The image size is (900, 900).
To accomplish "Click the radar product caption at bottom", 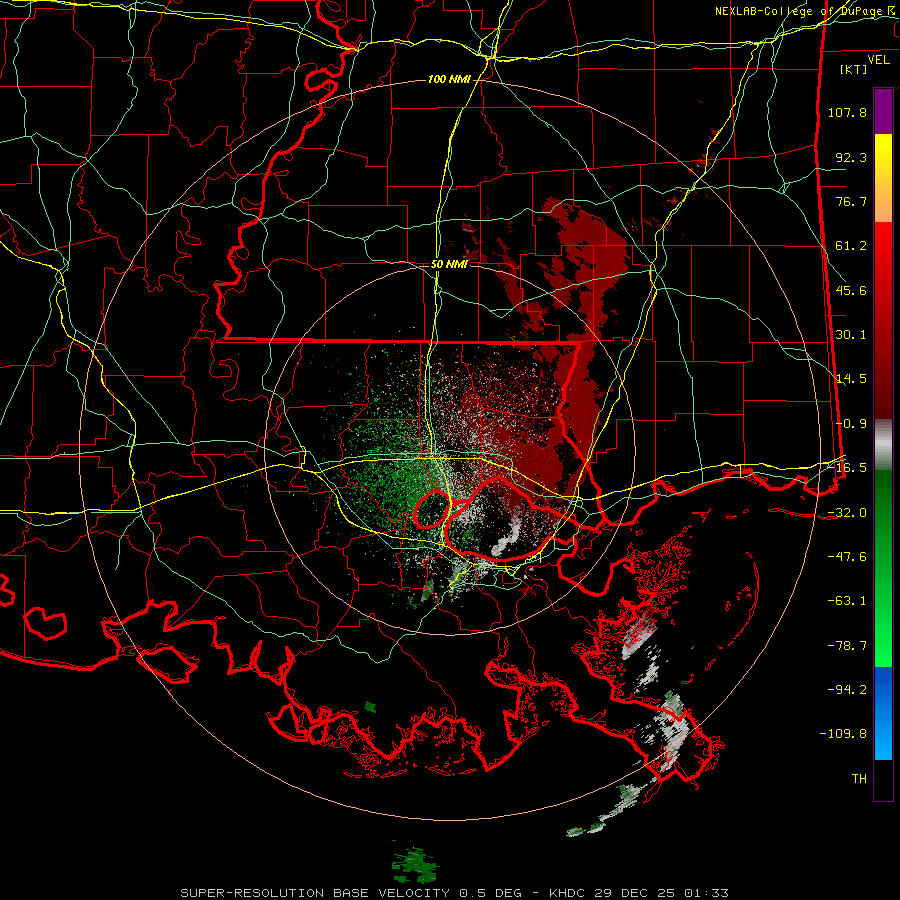I will (455, 893).
